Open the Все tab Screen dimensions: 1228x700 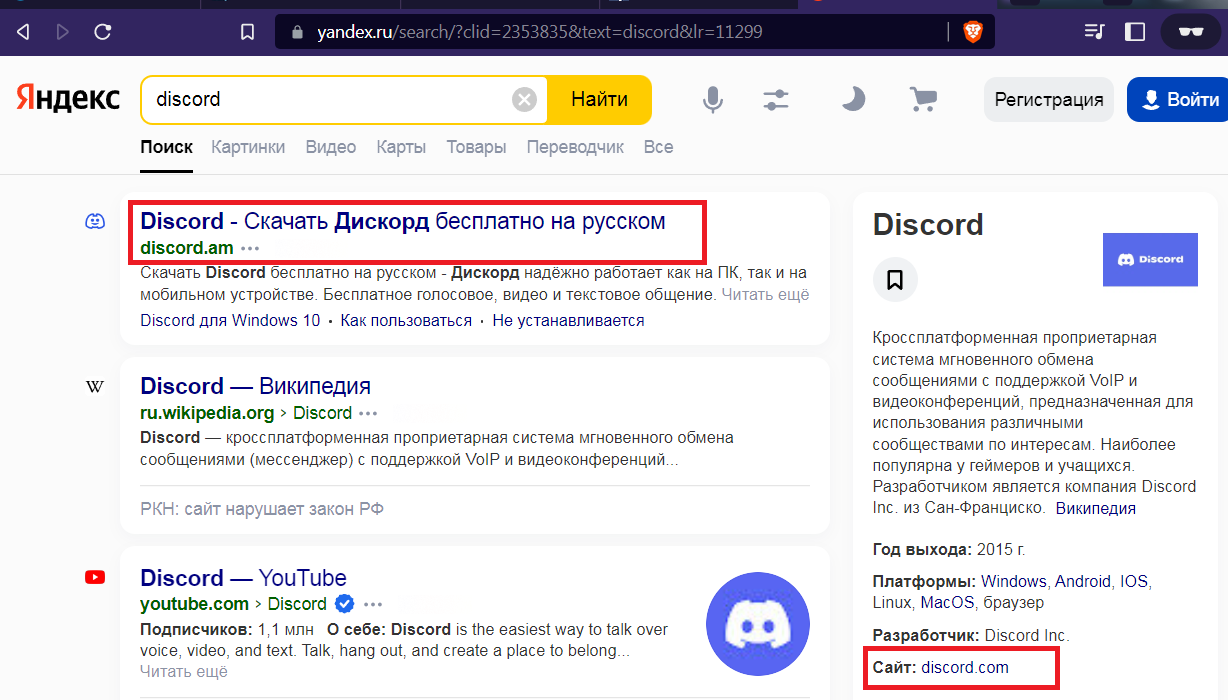click(658, 147)
